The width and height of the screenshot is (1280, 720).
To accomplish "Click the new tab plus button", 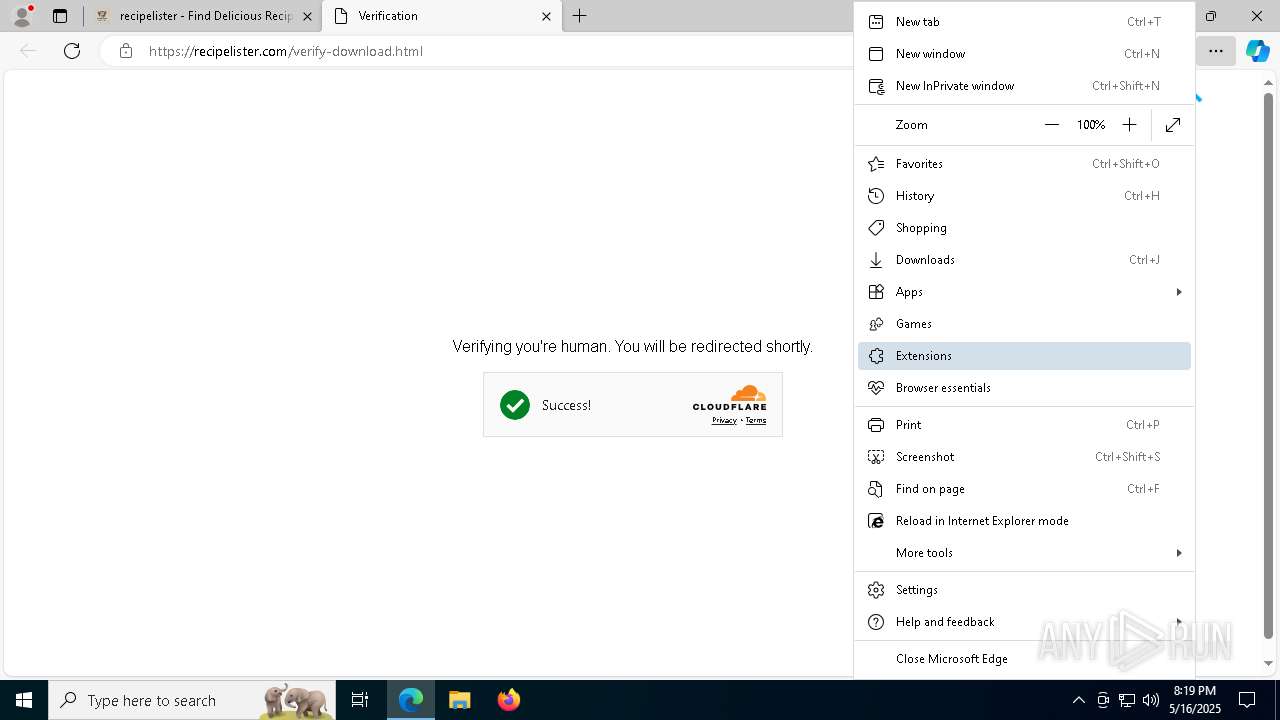I will pyautogui.click(x=579, y=16).
